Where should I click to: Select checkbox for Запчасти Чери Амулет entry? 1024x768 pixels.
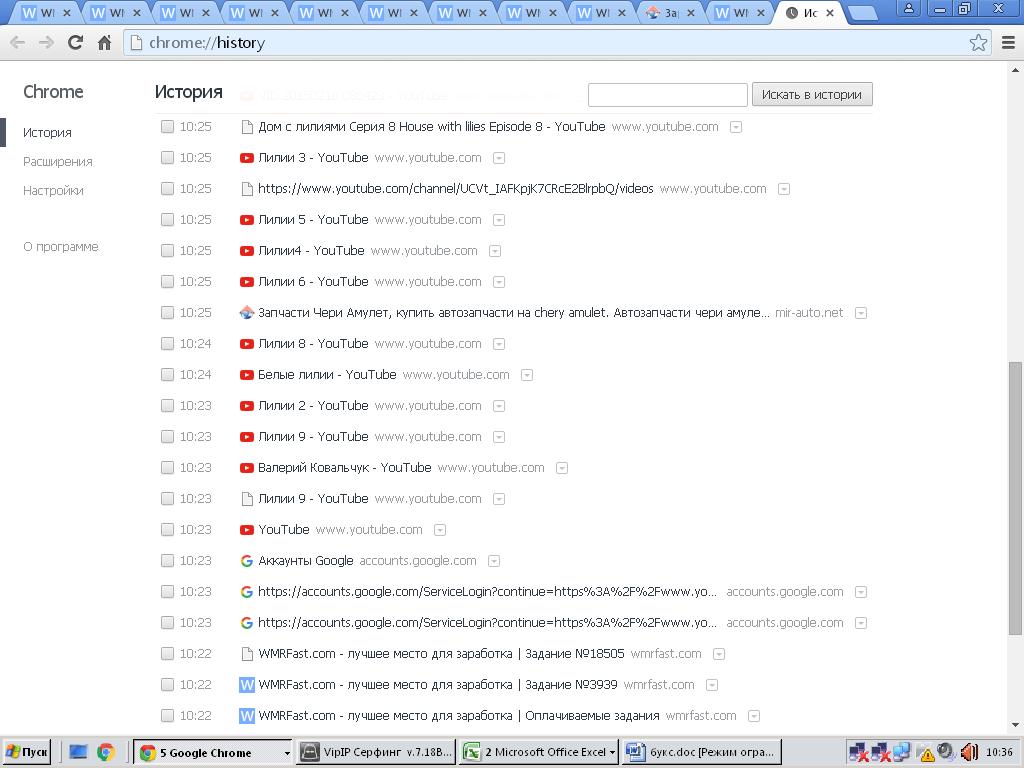(x=167, y=313)
